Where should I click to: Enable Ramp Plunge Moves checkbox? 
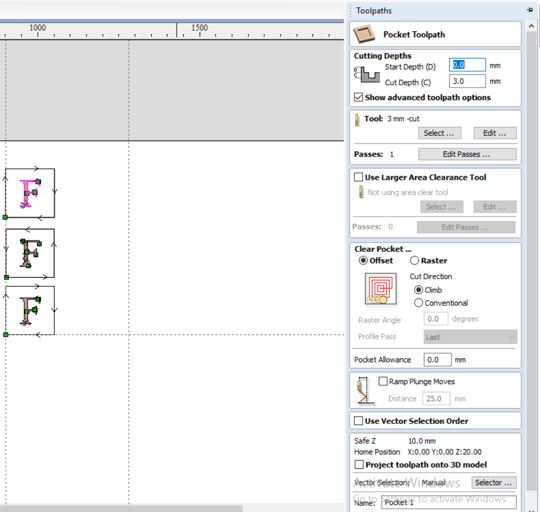click(383, 381)
